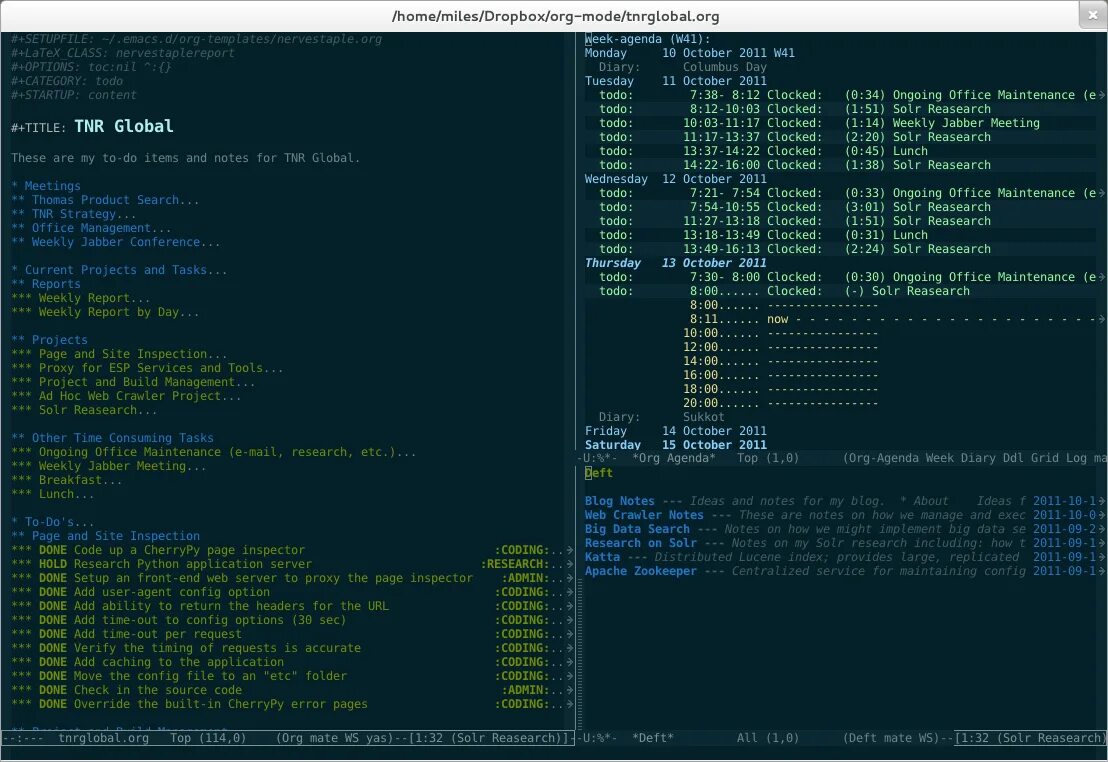
Task: Click HOLD keyword on Research Python application server
Action: click(x=53, y=564)
